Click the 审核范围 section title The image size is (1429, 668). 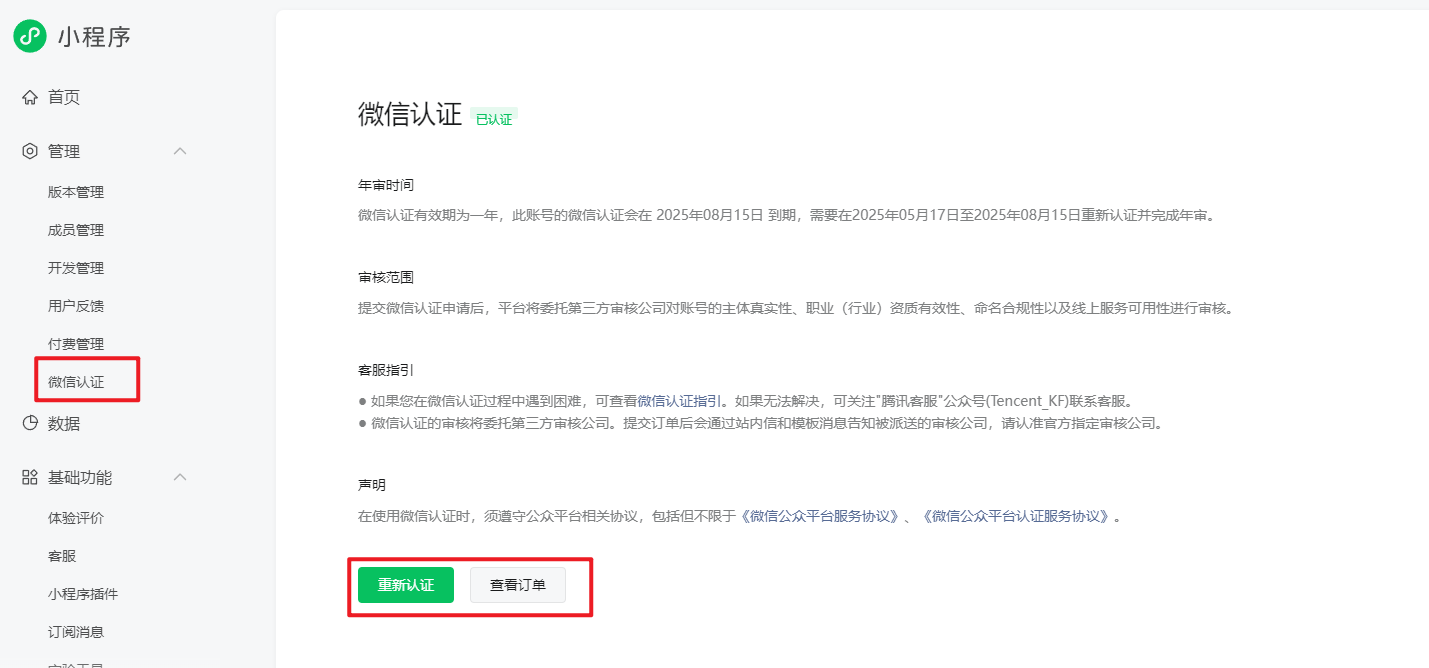point(386,277)
